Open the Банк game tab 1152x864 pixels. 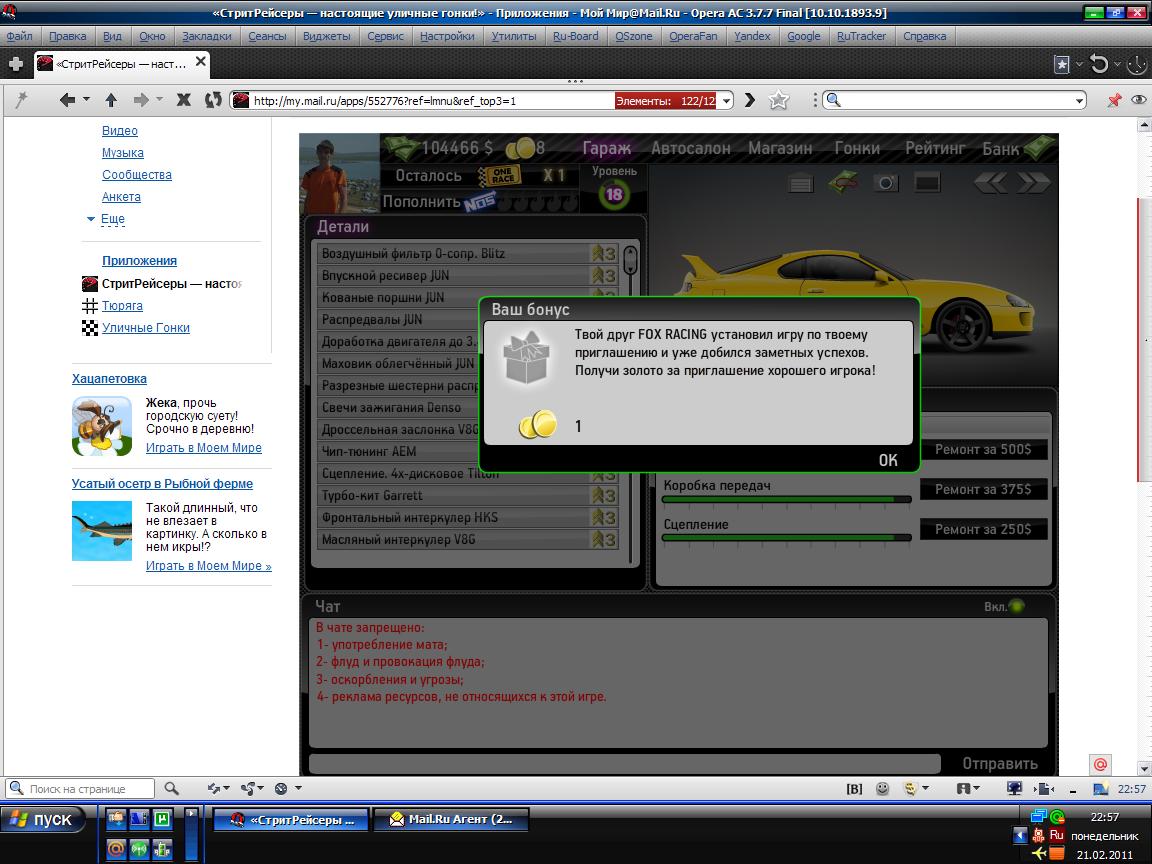pos(1001,148)
